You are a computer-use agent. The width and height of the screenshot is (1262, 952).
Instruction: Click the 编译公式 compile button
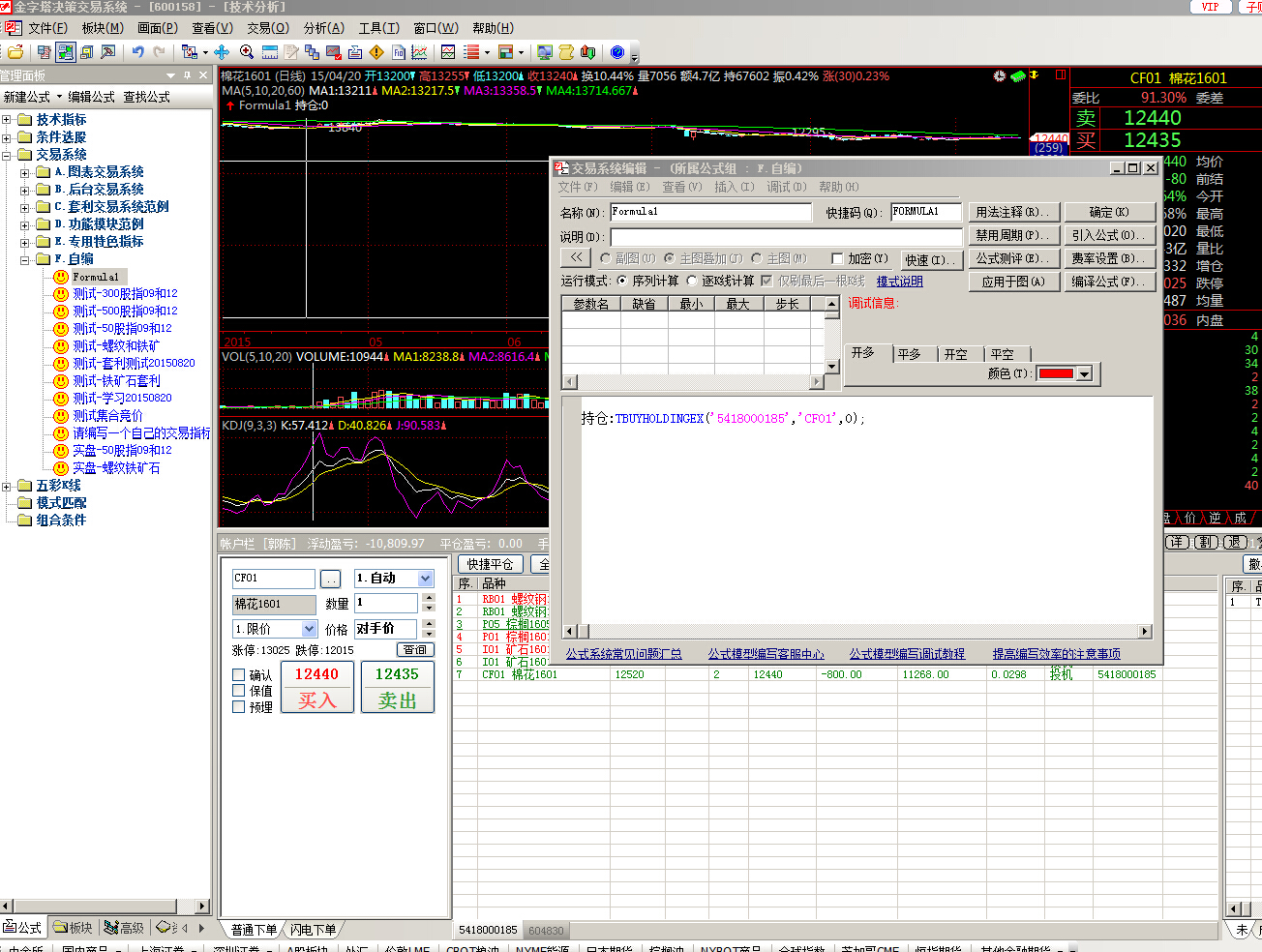tap(1109, 282)
